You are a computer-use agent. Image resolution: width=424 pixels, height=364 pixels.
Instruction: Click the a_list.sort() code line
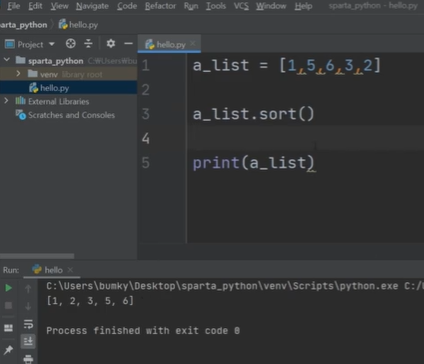pos(253,114)
